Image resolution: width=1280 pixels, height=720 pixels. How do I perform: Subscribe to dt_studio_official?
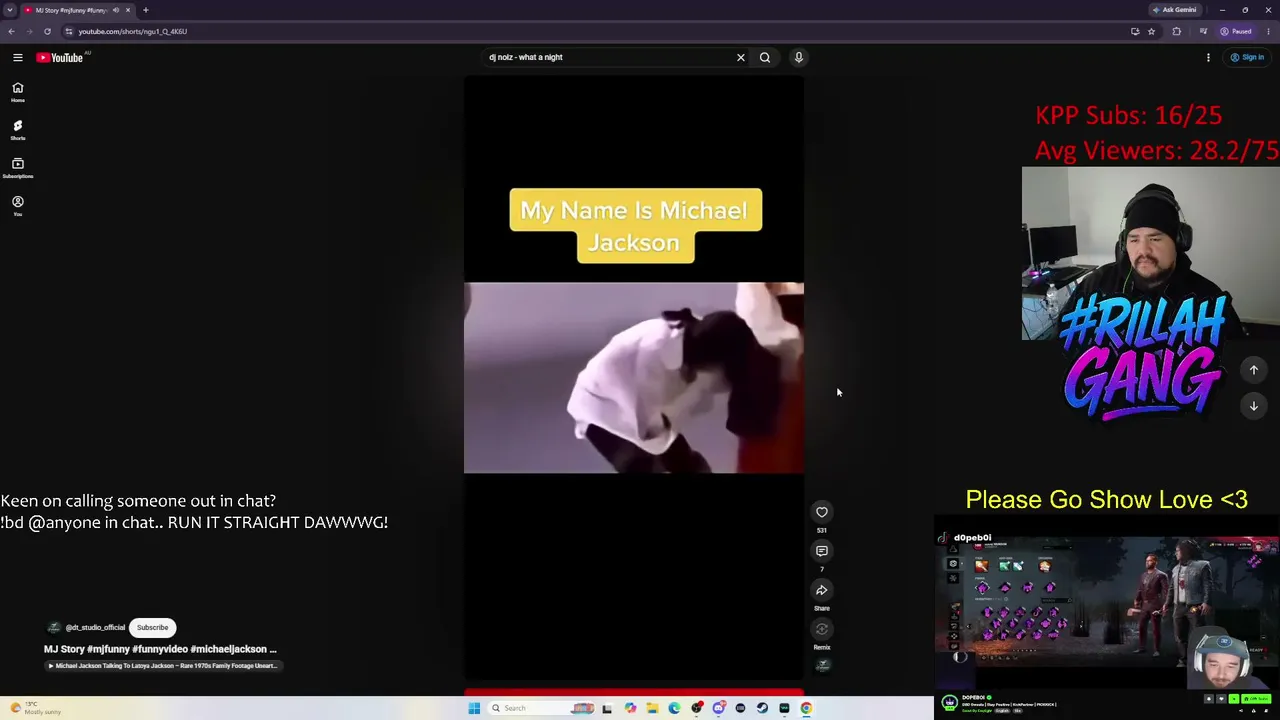[152, 628]
